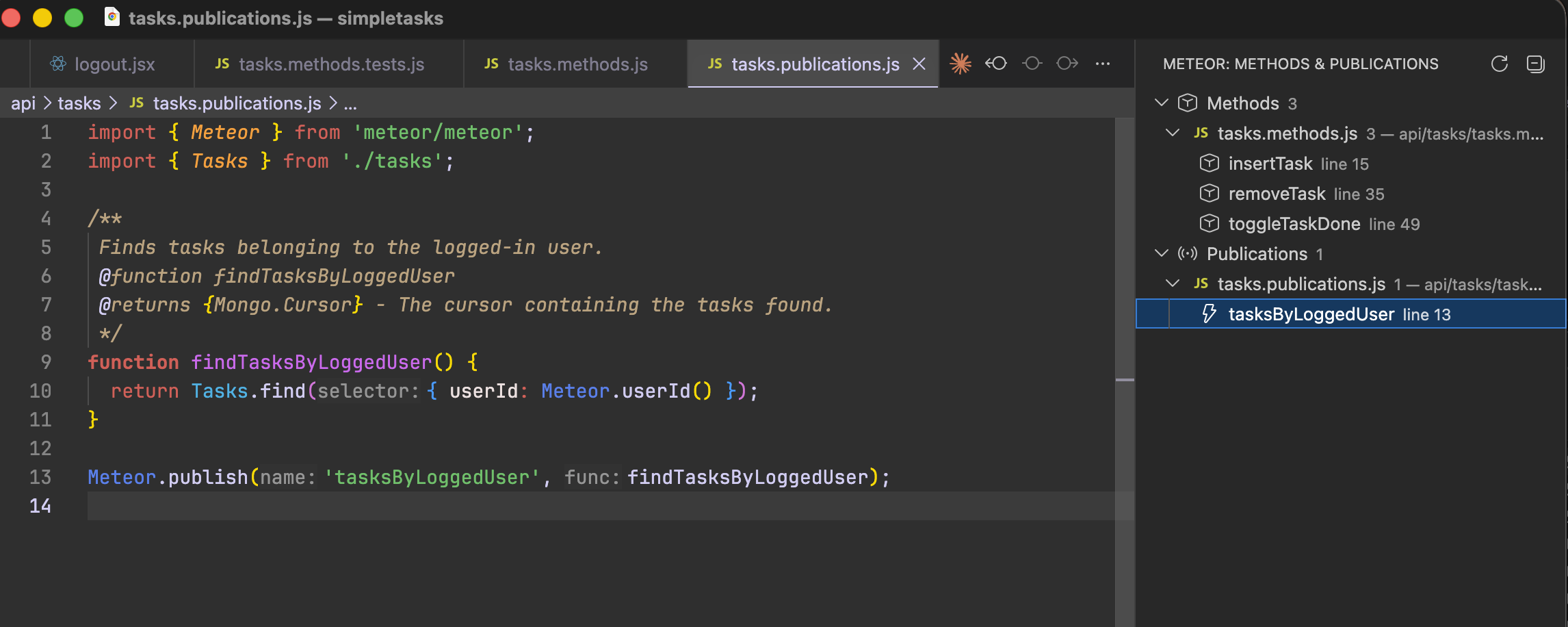Viewport: 1568px width, 627px height.
Task: Go to next change arrow icon
Action: [x=1067, y=64]
